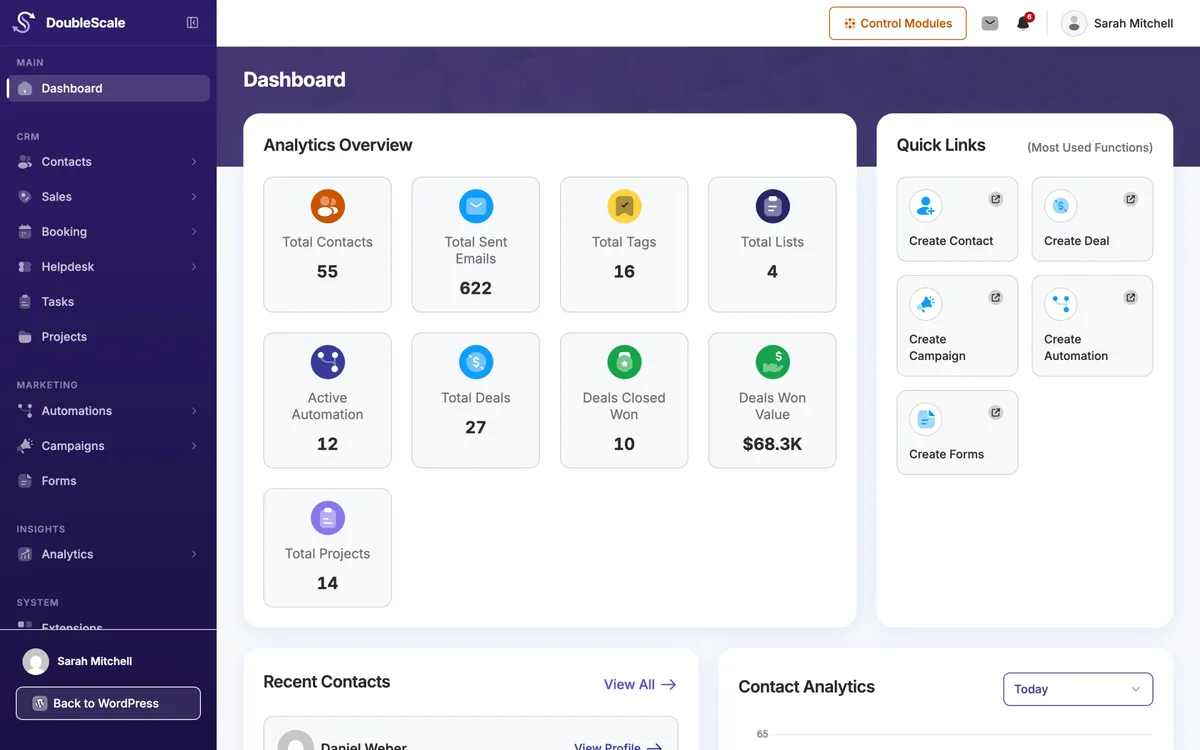Image resolution: width=1200 pixels, height=750 pixels.
Task: Click external-link icon on Create Forms card
Action: pyautogui.click(x=996, y=412)
